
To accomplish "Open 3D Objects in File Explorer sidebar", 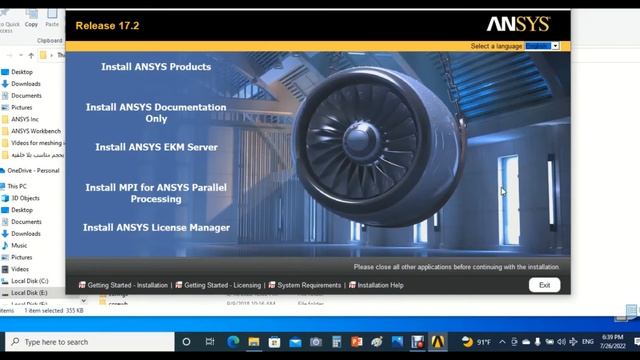I will pyautogui.click(x=25, y=198).
